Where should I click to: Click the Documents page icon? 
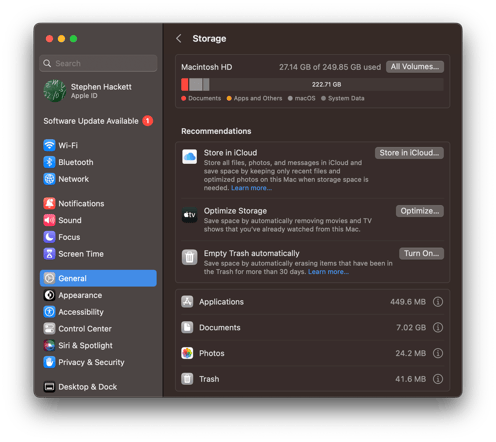point(187,327)
